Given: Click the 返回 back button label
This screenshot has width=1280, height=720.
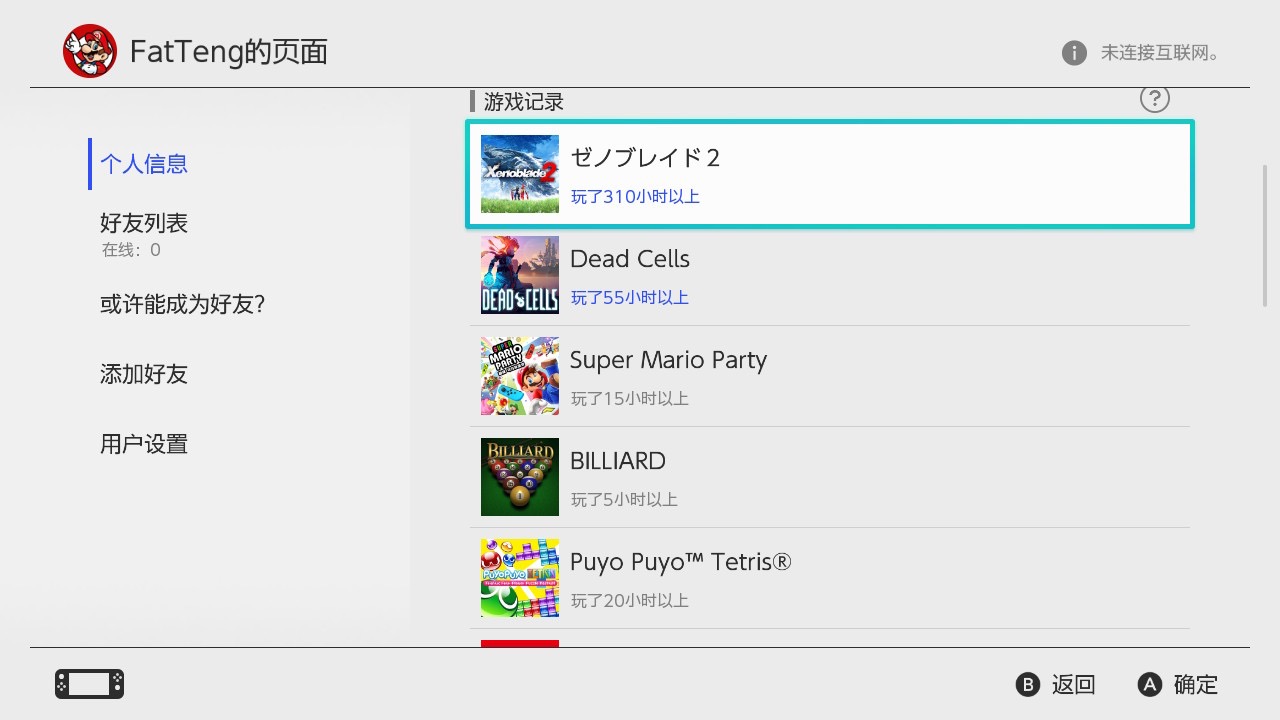Looking at the screenshot, I should click(1073, 685).
